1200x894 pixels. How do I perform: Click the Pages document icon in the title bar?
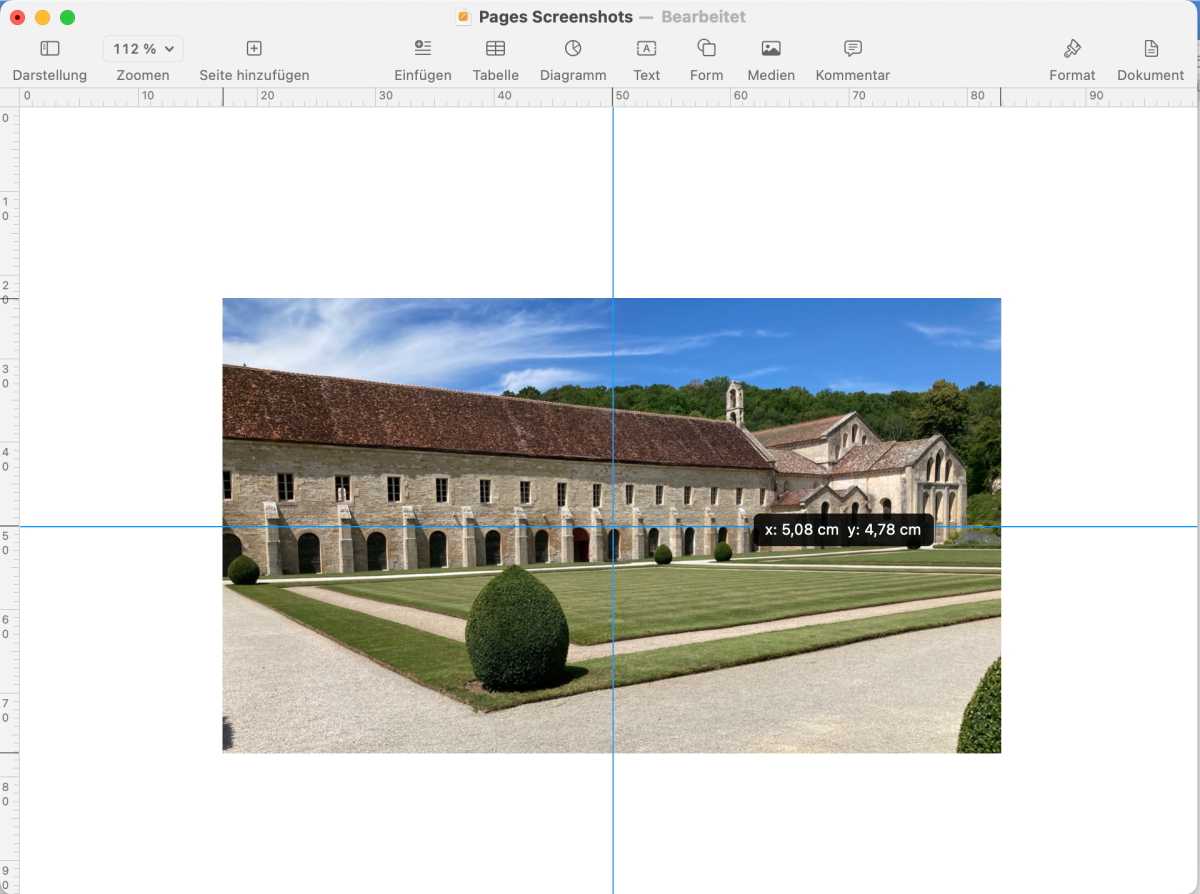point(463,17)
